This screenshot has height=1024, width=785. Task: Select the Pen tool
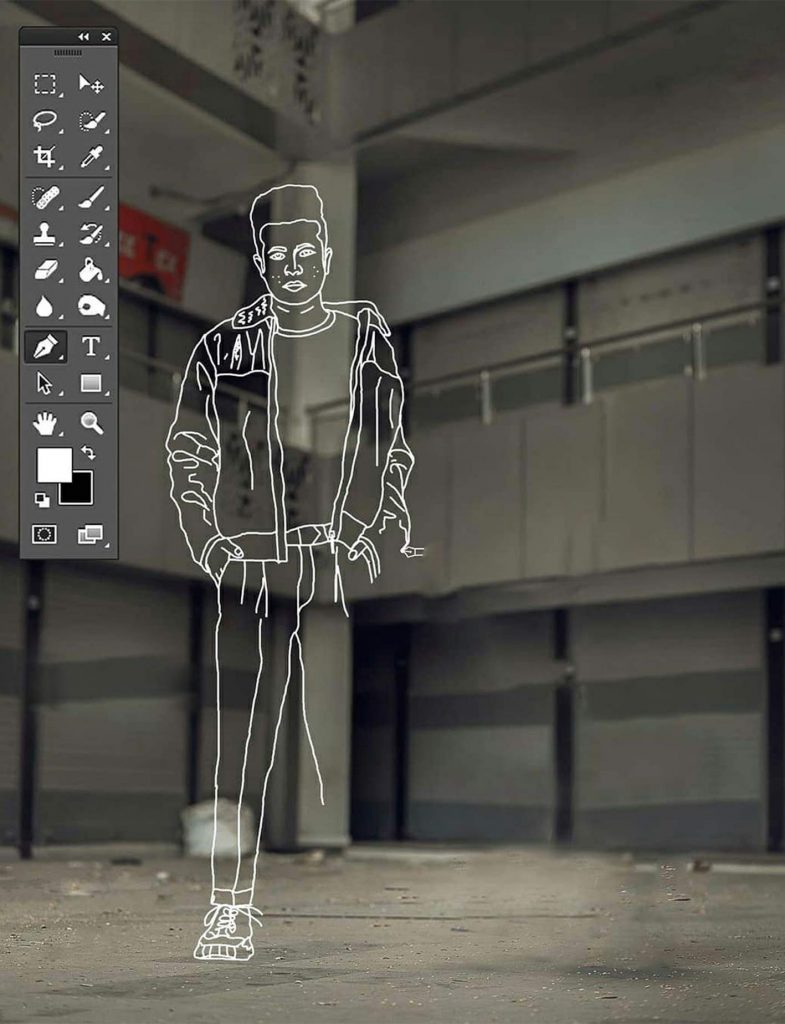pos(45,346)
